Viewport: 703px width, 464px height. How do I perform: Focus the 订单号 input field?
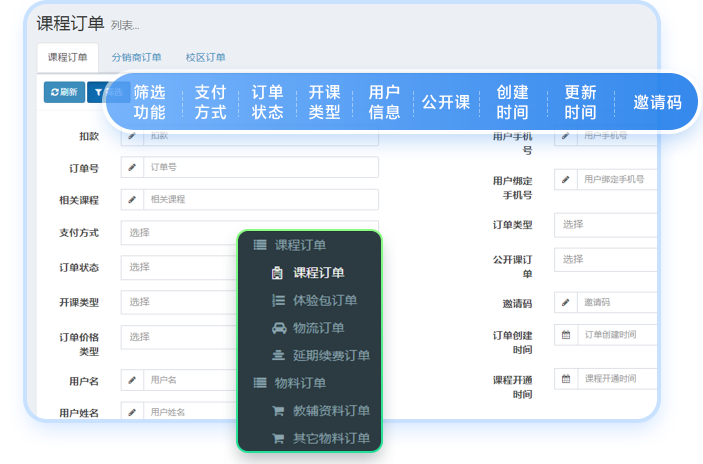coord(261,167)
